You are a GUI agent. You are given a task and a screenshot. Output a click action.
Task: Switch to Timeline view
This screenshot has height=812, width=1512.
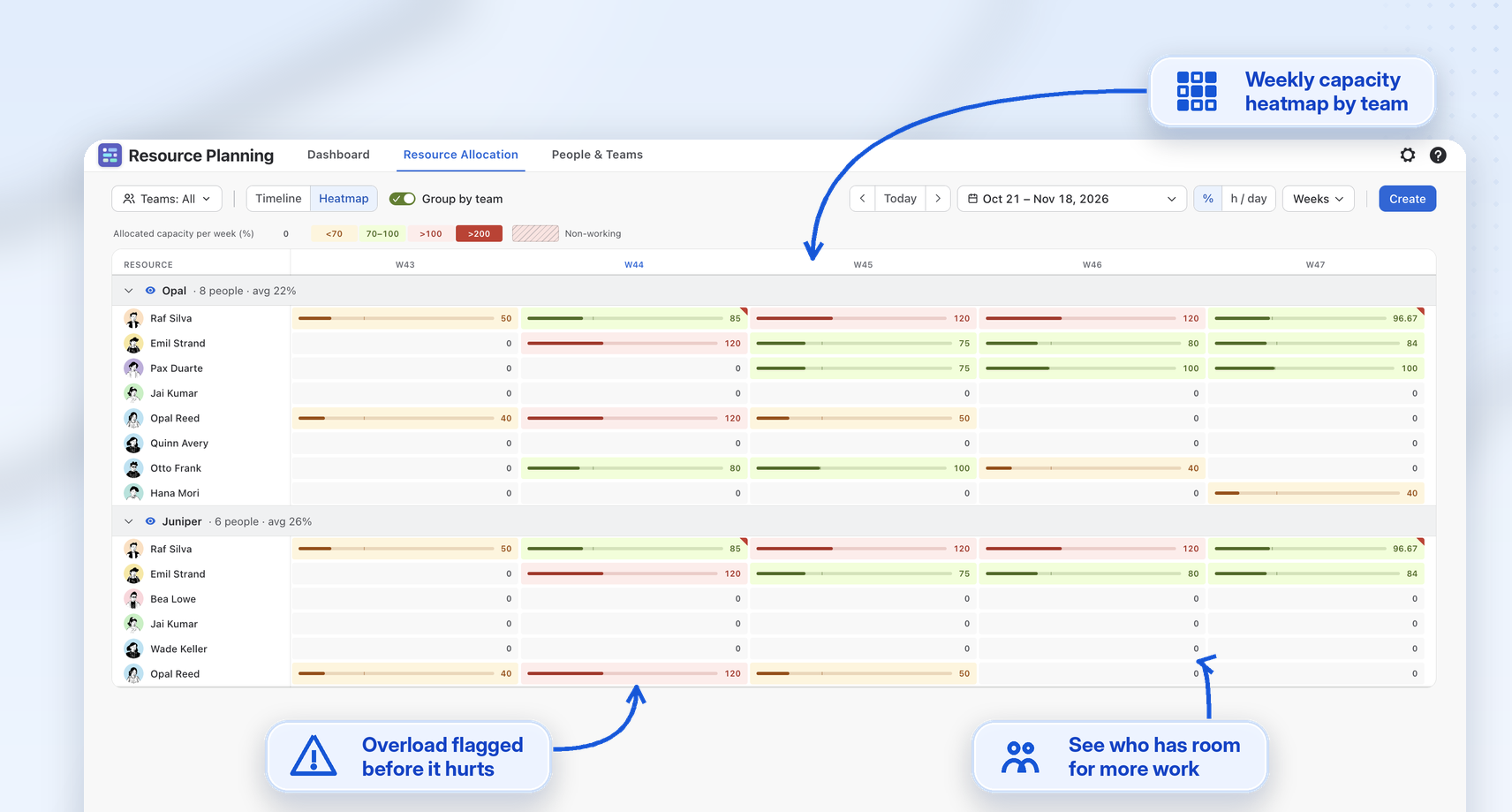278,199
